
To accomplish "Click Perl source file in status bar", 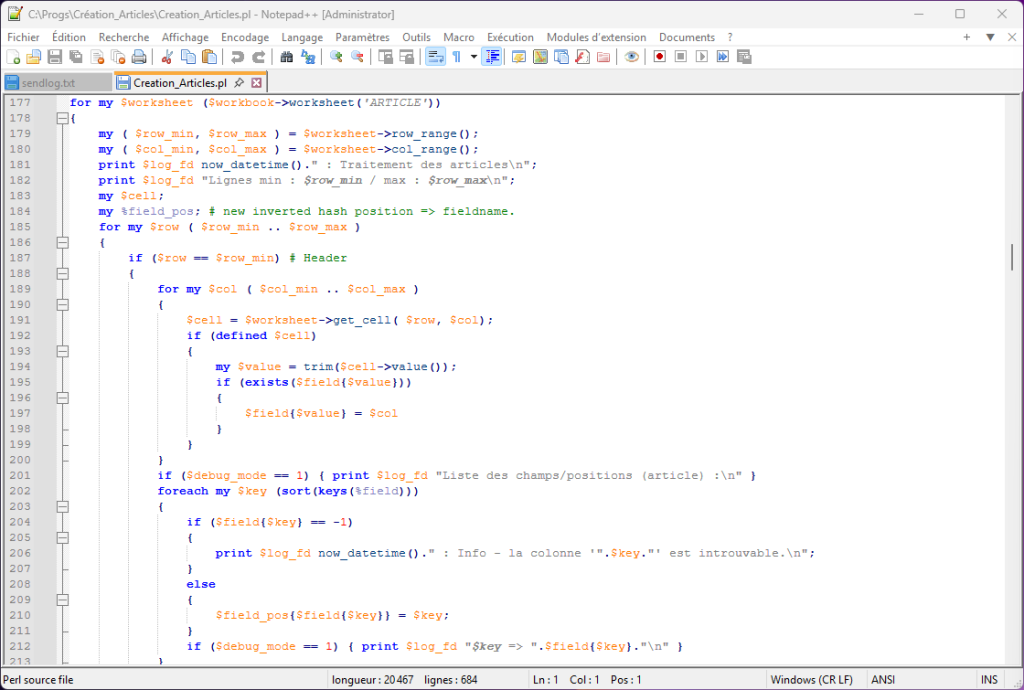I will click(39, 680).
